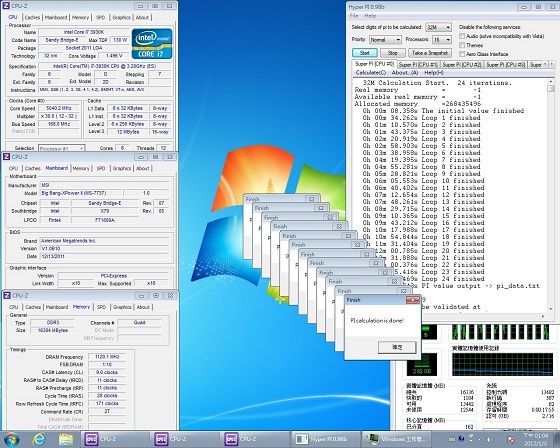Click the Intel Core i7 logo
Image resolution: width=560 pixels, height=448 pixels.
pyautogui.click(x=152, y=44)
